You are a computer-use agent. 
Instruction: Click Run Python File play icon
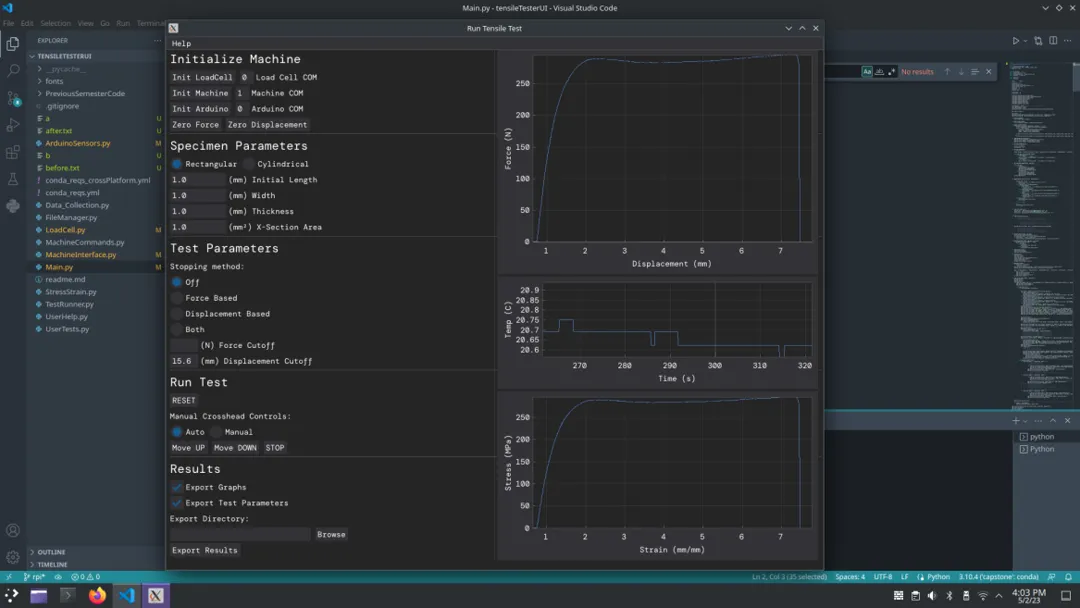[1015, 41]
